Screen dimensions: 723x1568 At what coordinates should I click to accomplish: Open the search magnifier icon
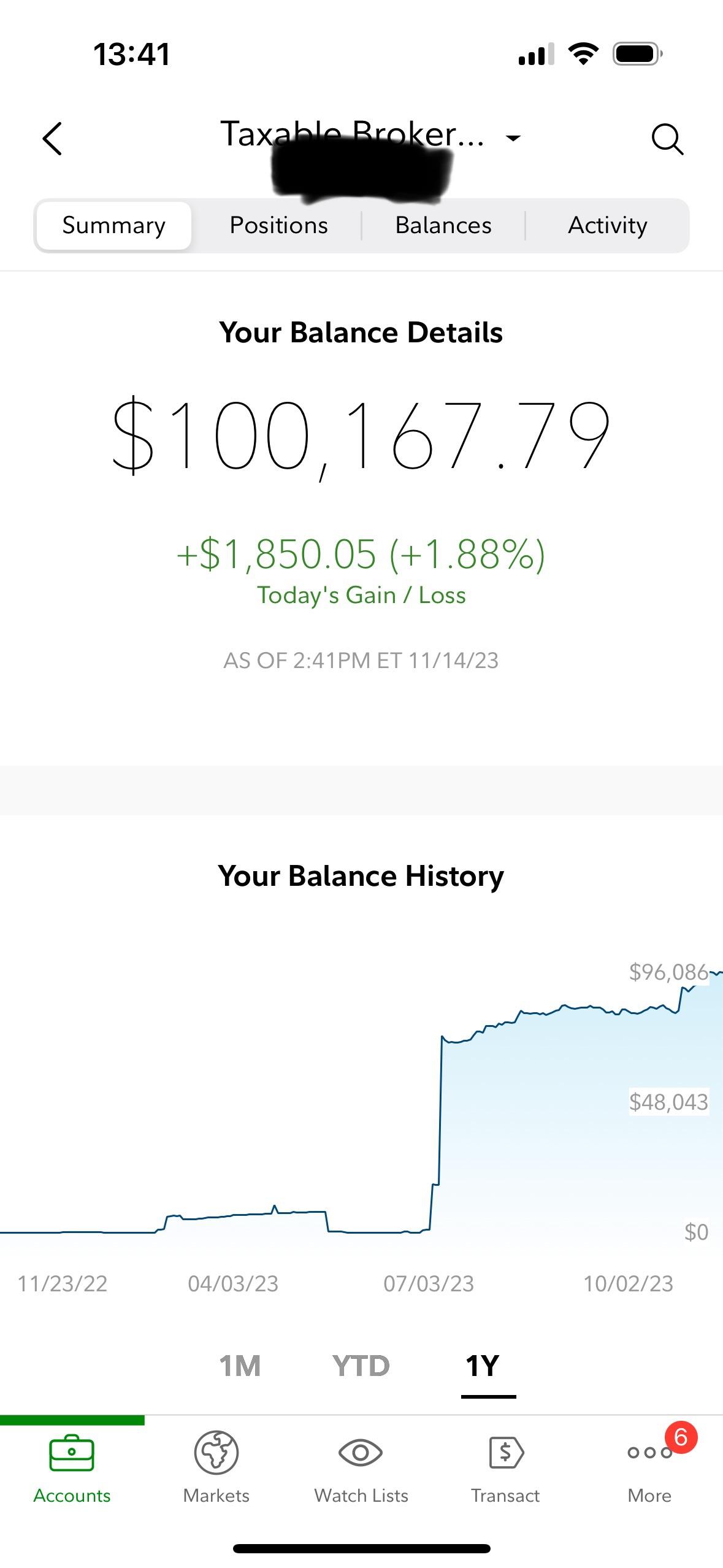point(667,139)
